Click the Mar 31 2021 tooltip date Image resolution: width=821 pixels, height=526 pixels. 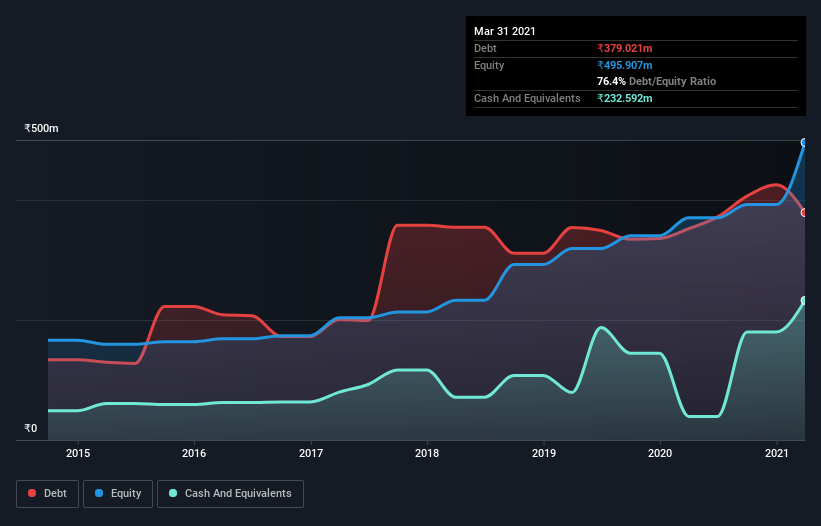(505, 31)
